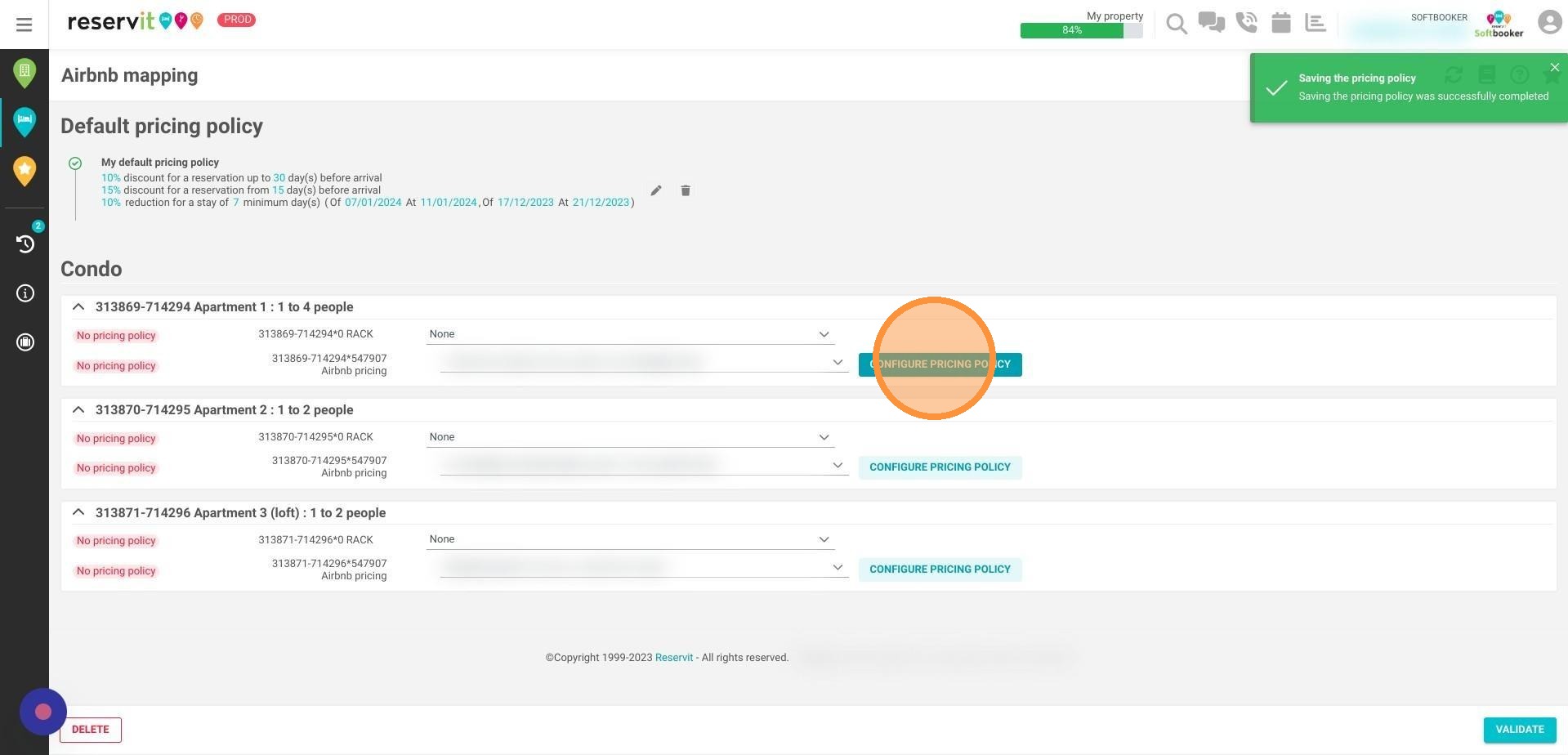Open the chat messages icon
Image resolution: width=1568 pixels, height=755 pixels.
tap(1212, 22)
